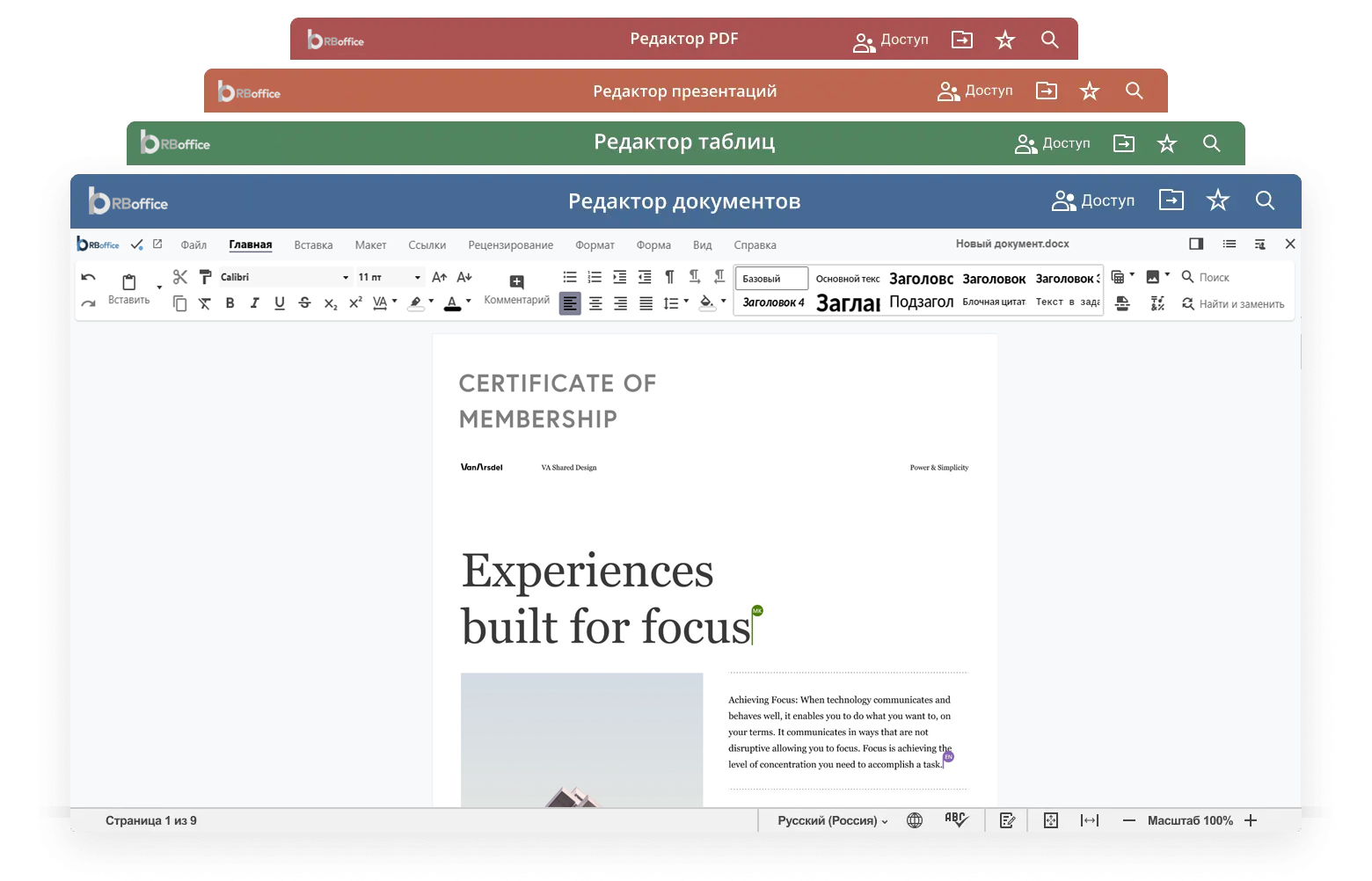
Task: Open spell check from the status bar
Action: [956, 820]
